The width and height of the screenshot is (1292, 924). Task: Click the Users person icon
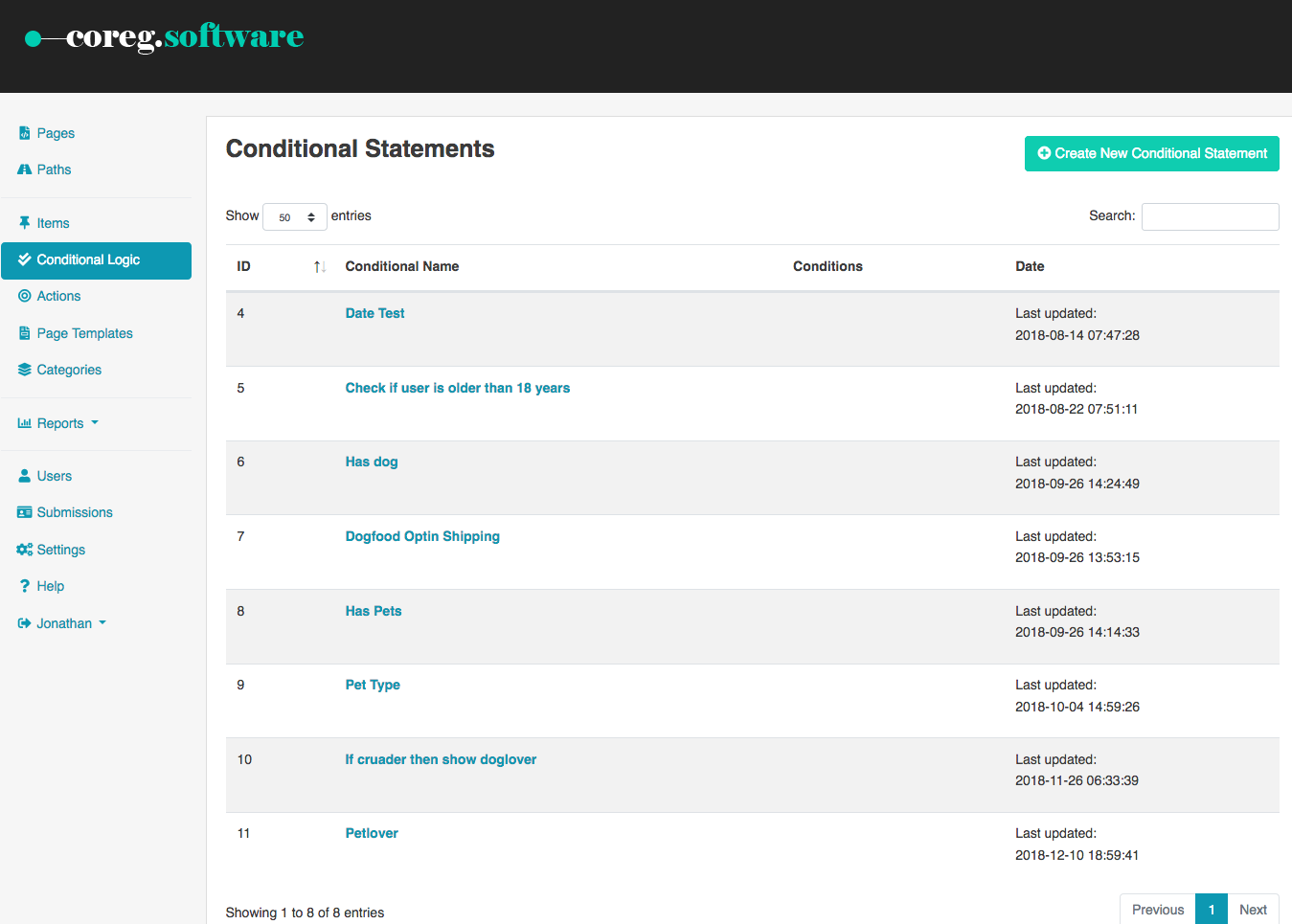pyautogui.click(x=25, y=476)
